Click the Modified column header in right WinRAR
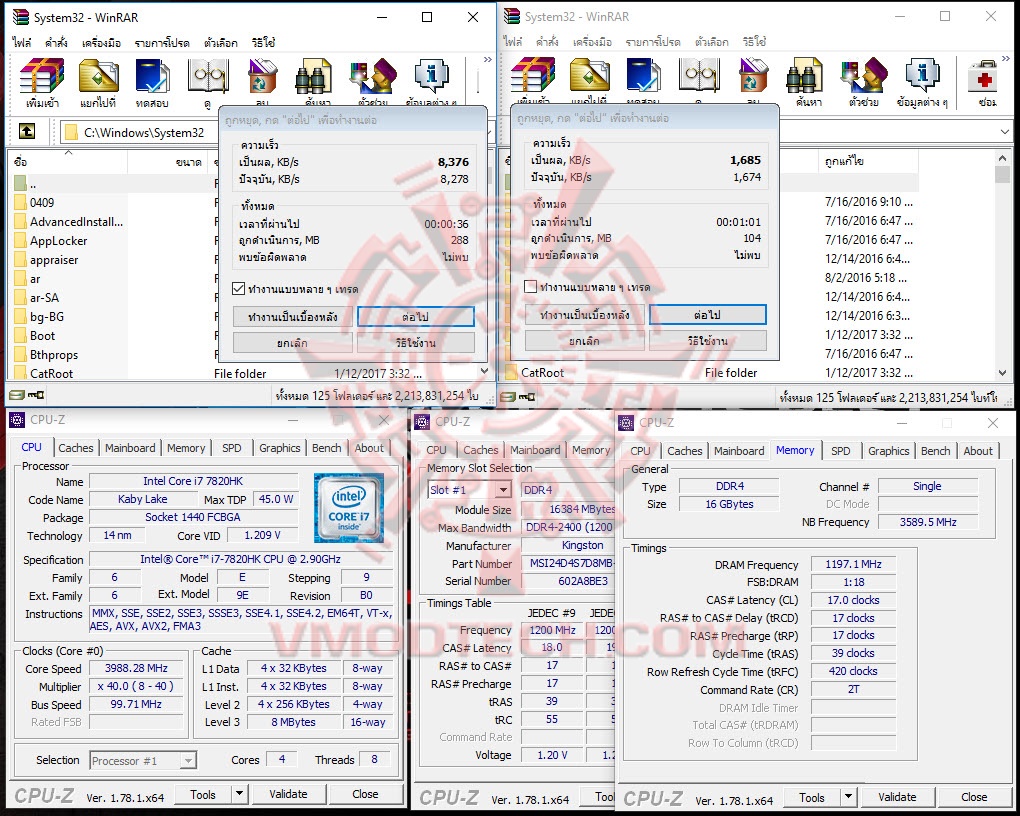1020x816 pixels. point(867,160)
